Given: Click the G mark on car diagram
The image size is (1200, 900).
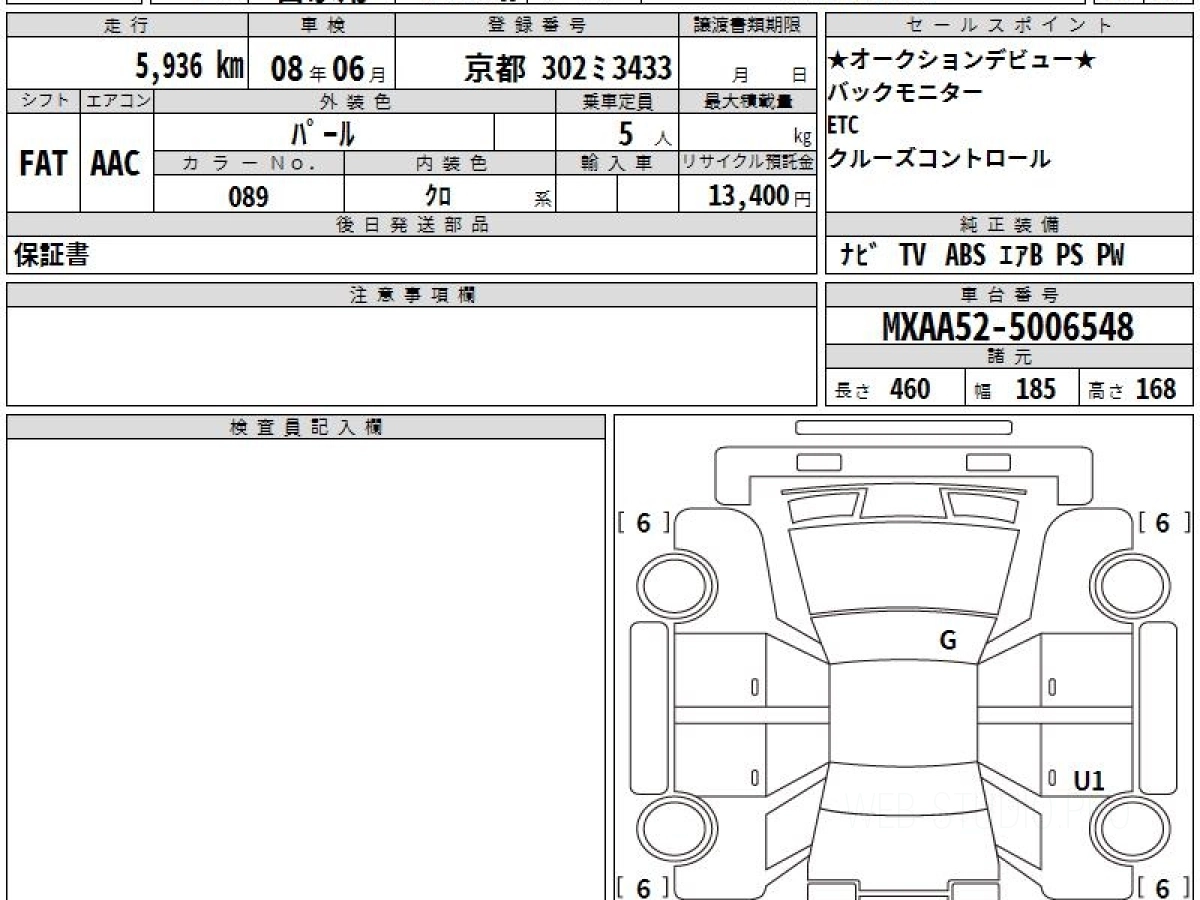Looking at the screenshot, I should pos(948,641).
